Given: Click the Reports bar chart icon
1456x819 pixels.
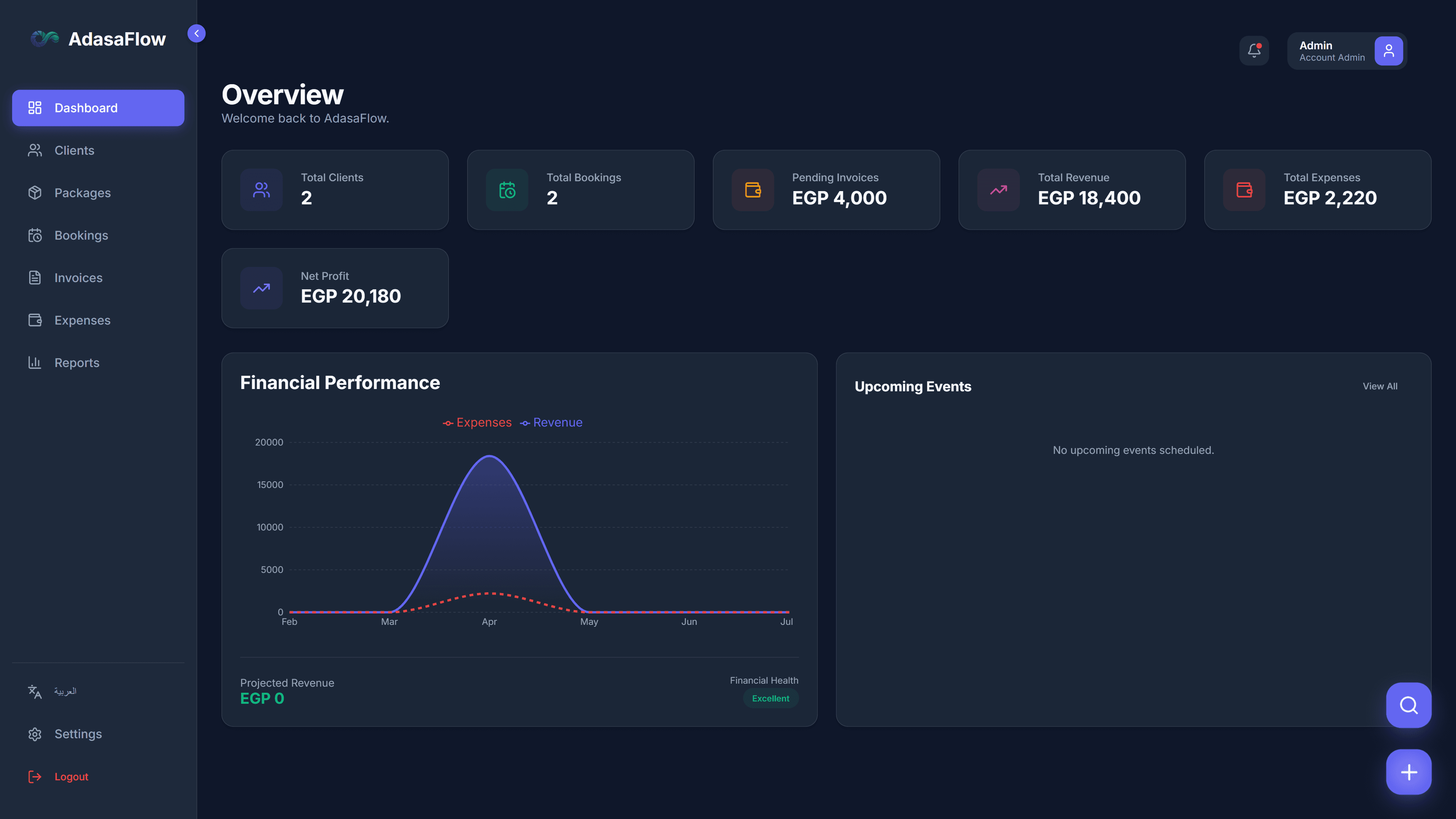Looking at the screenshot, I should (35, 362).
